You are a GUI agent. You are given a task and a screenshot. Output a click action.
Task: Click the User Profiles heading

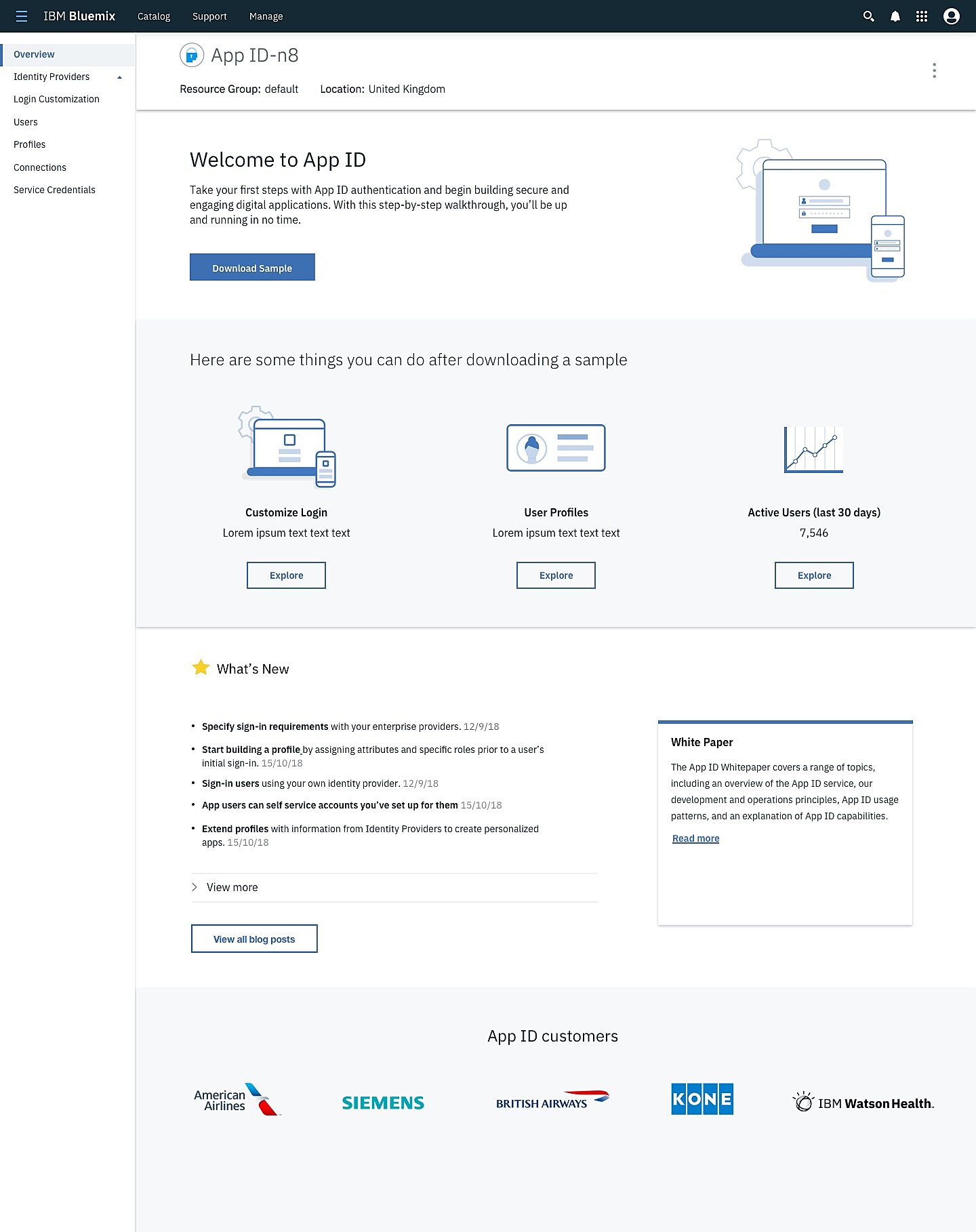point(556,512)
